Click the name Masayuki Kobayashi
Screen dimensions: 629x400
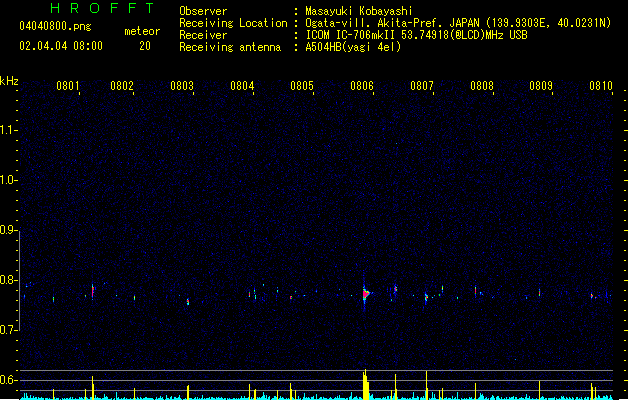359,11
